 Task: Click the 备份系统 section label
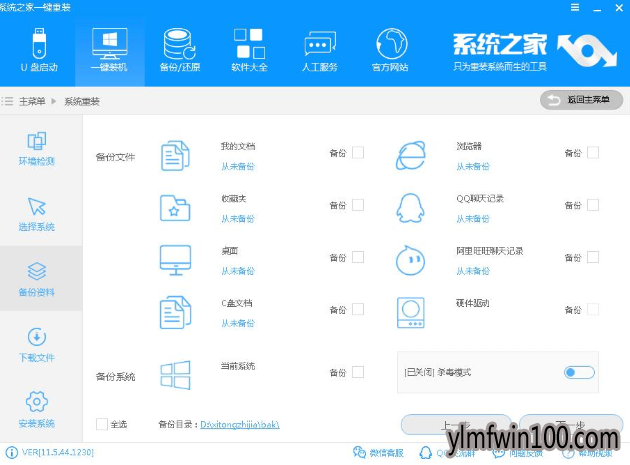click(115, 377)
